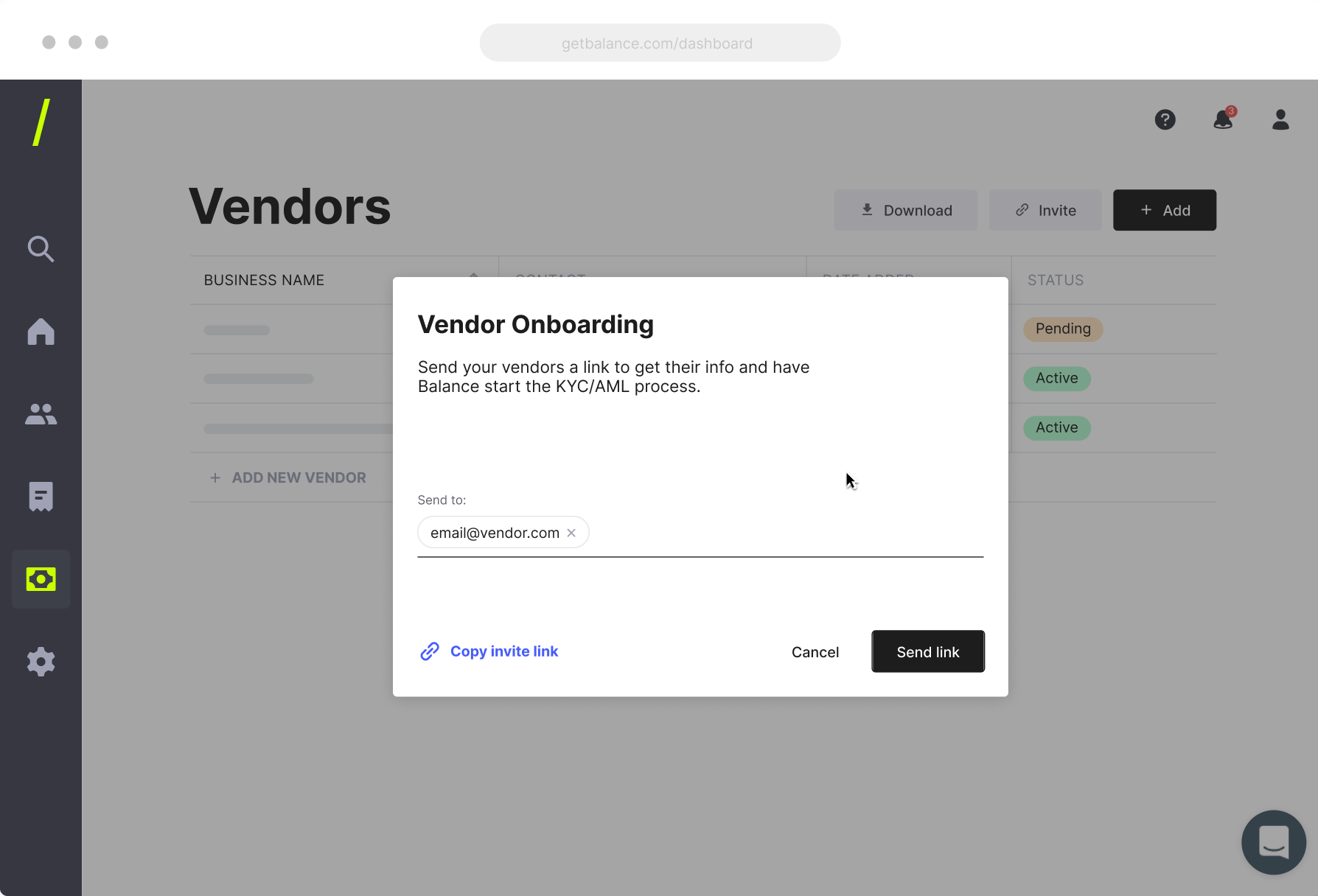Open settings gear in sidebar

click(41, 662)
